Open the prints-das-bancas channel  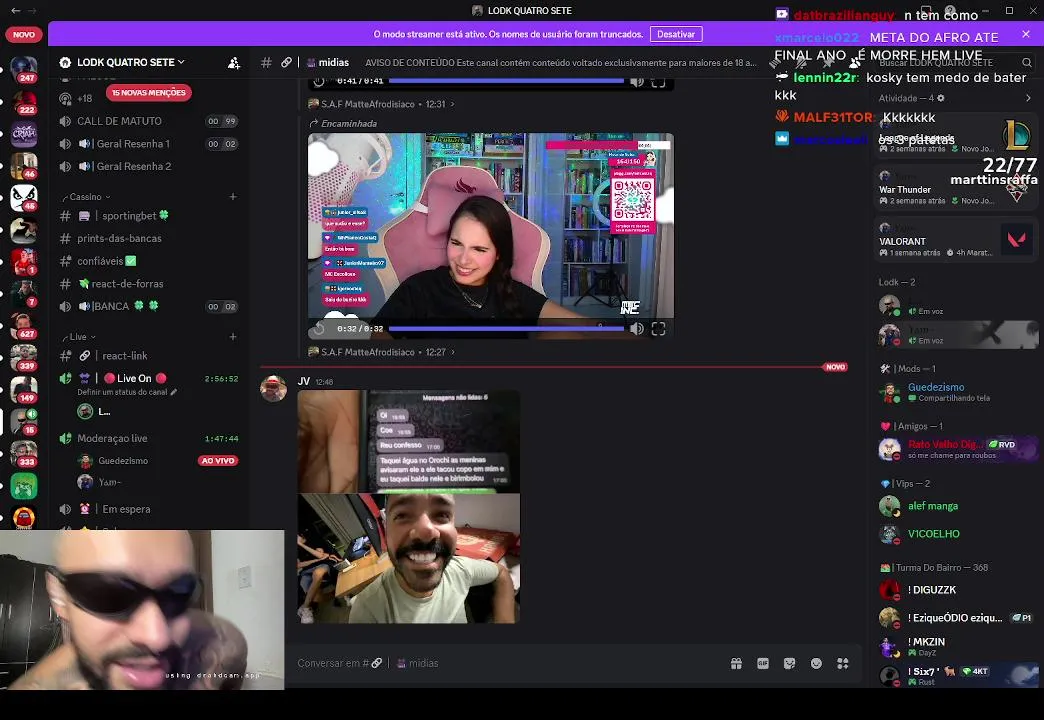point(148,238)
